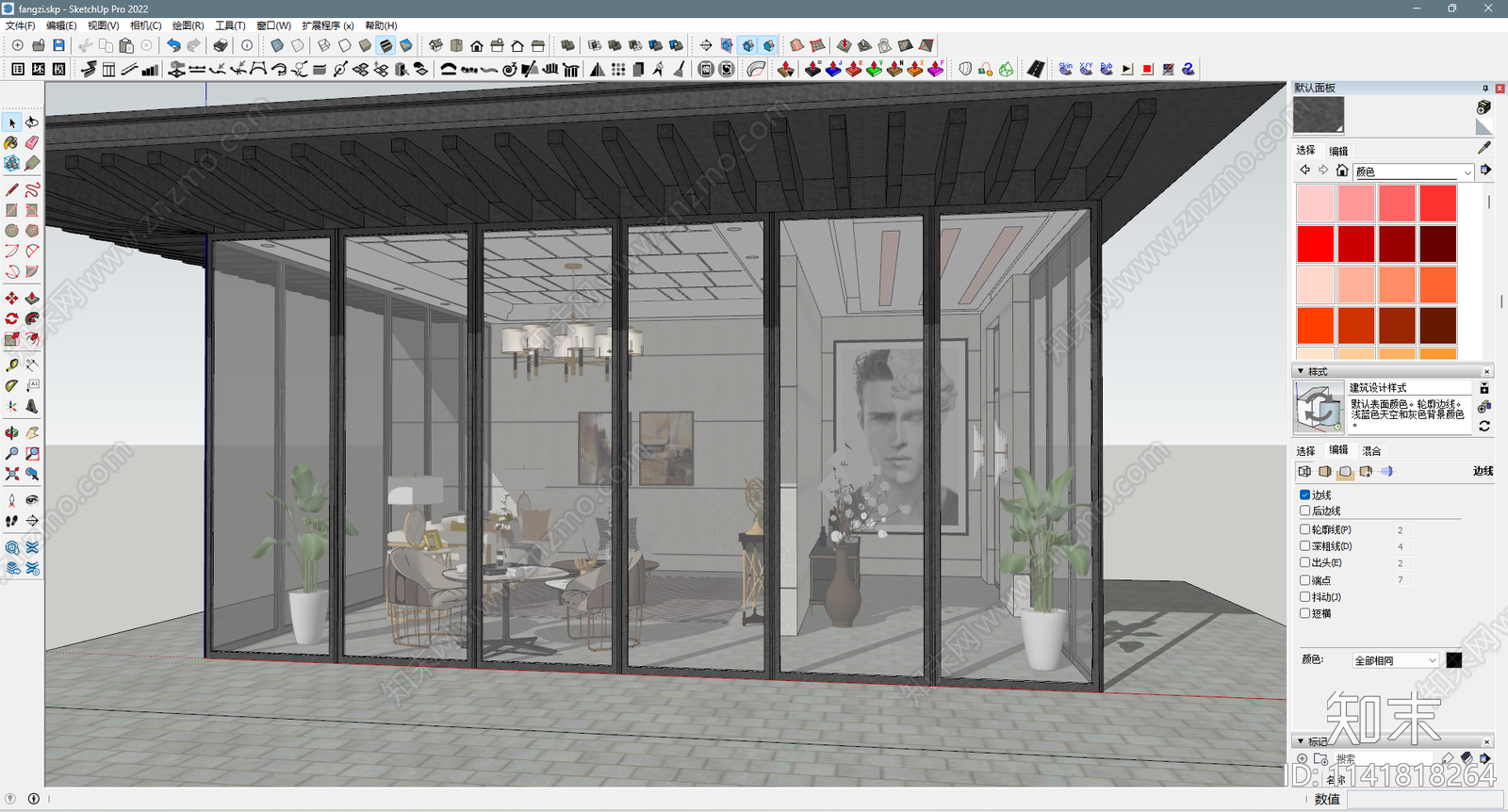Switch to X-ray face style icon
The image size is (1508, 812).
pyautogui.click(x=277, y=45)
